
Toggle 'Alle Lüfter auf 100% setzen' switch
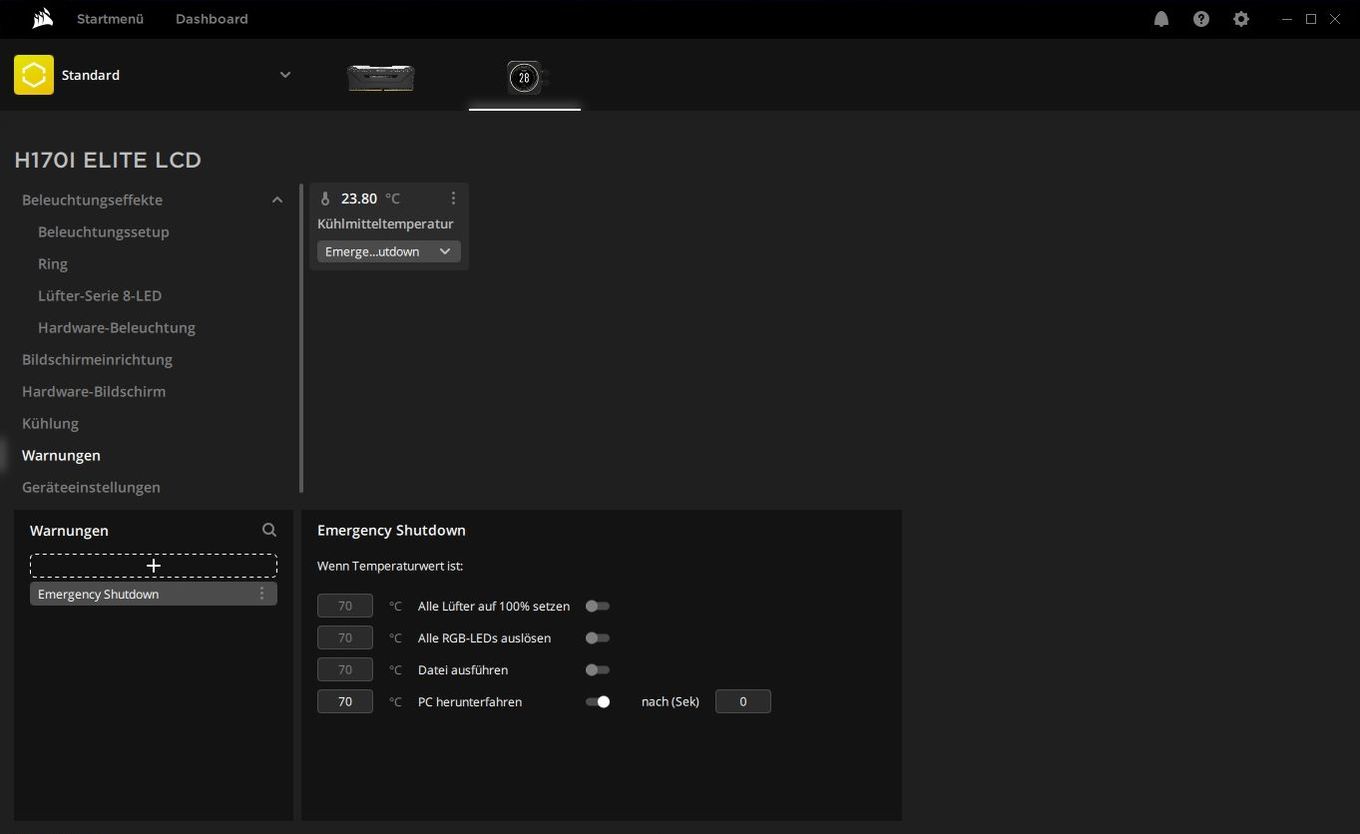(597, 606)
